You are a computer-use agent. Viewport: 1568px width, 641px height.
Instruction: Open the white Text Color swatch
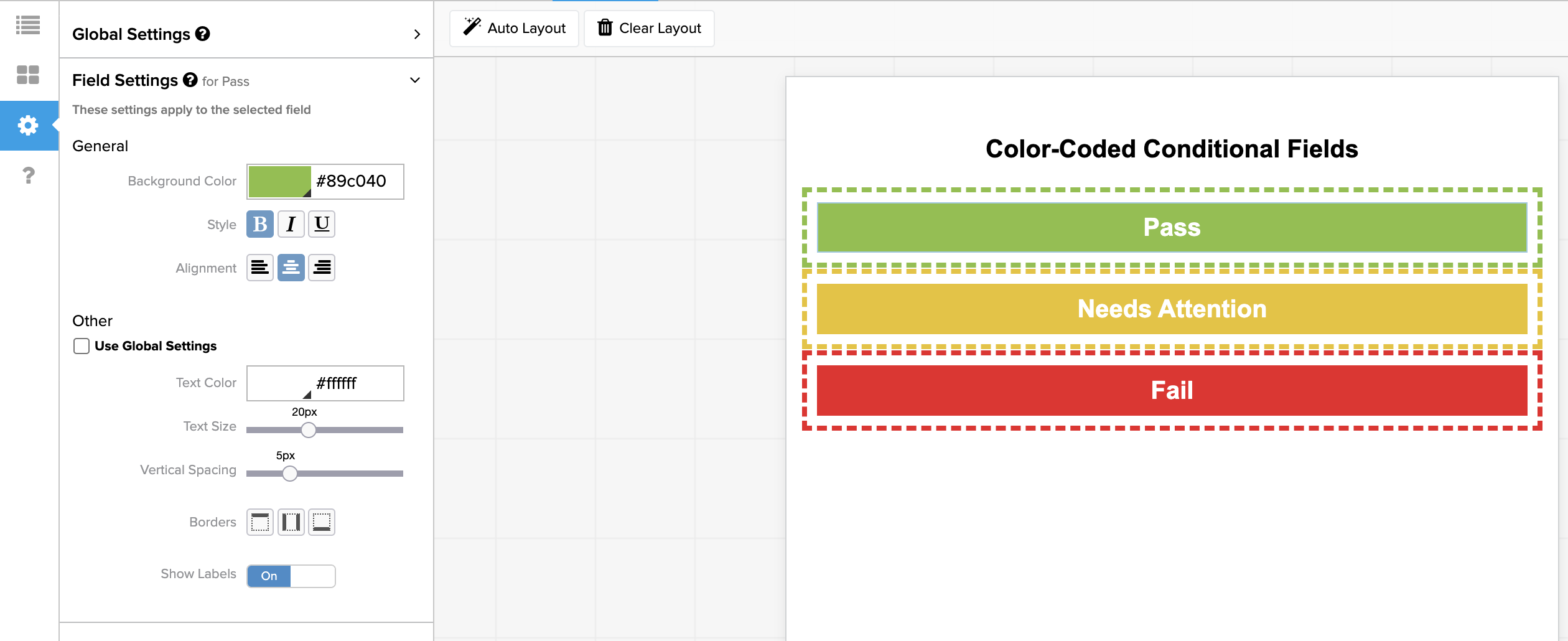tap(279, 383)
